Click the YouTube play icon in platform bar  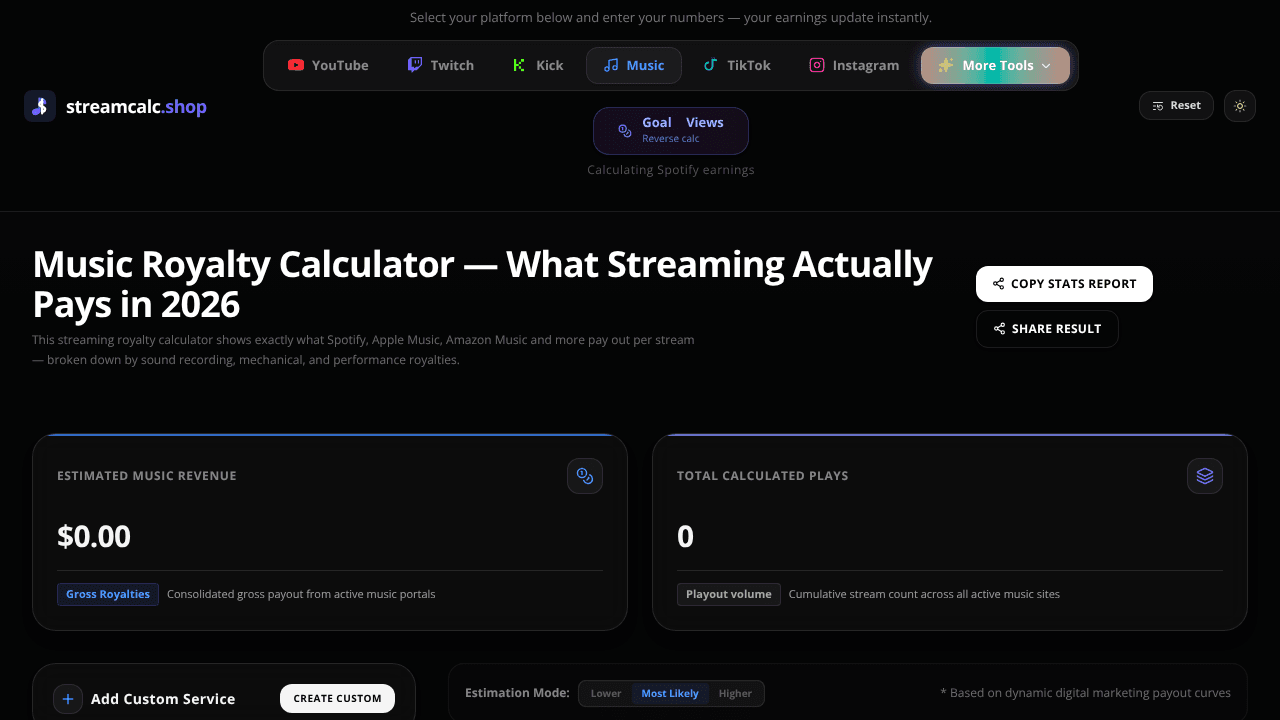pyautogui.click(x=296, y=65)
